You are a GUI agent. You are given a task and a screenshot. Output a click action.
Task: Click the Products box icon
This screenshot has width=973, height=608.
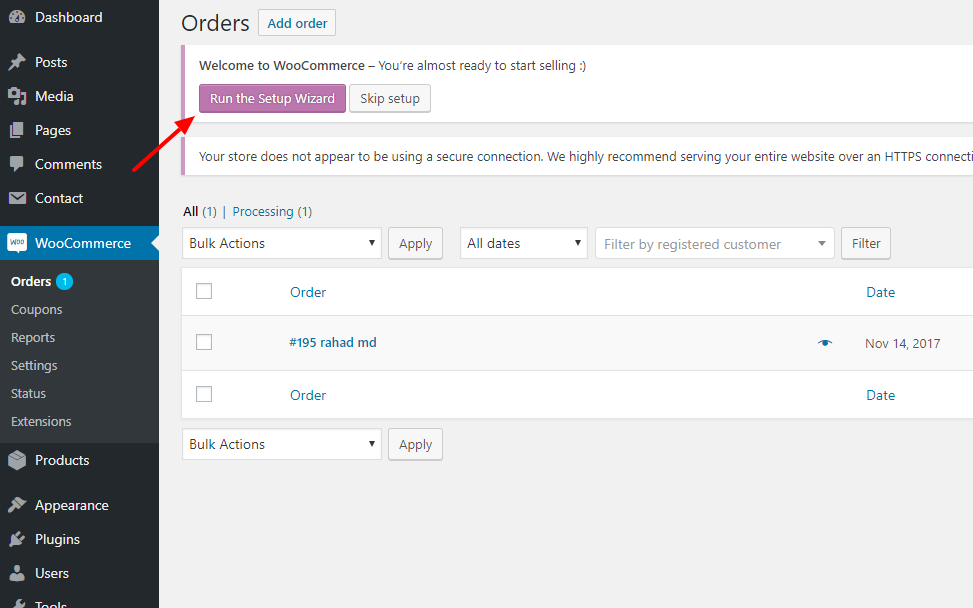pos(17,460)
